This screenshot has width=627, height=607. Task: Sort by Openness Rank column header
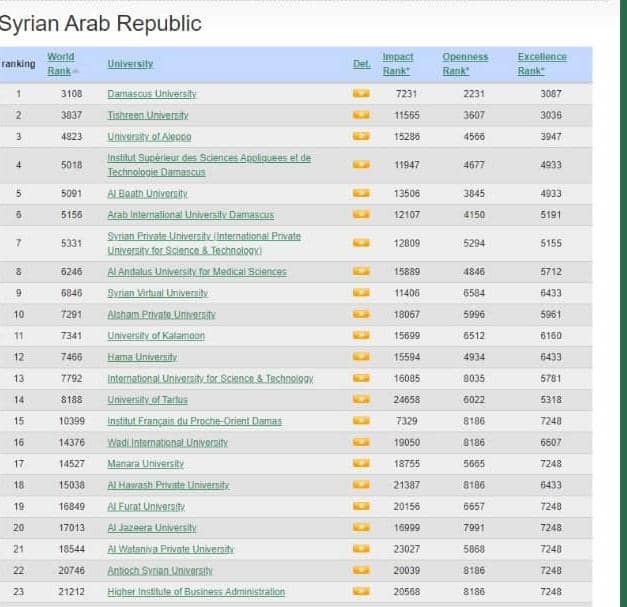pyautogui.click(x=465, y=64)
